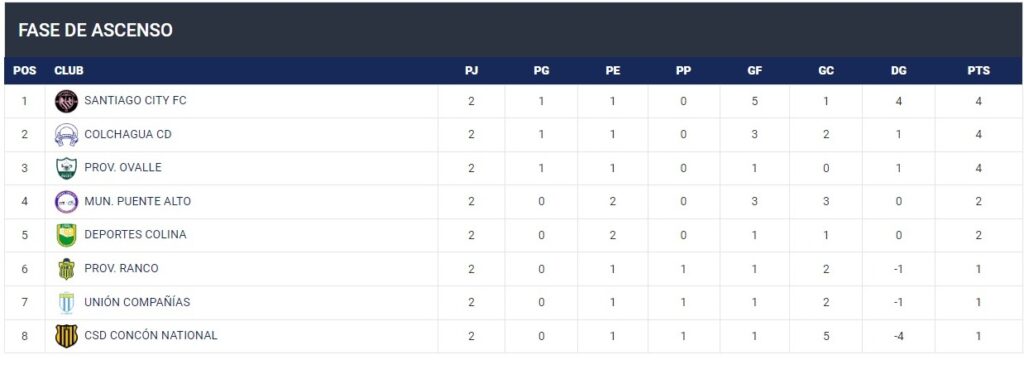The image size is (1024, 374).
Task: Click the CLUB column header
Action: coord(69,71)
